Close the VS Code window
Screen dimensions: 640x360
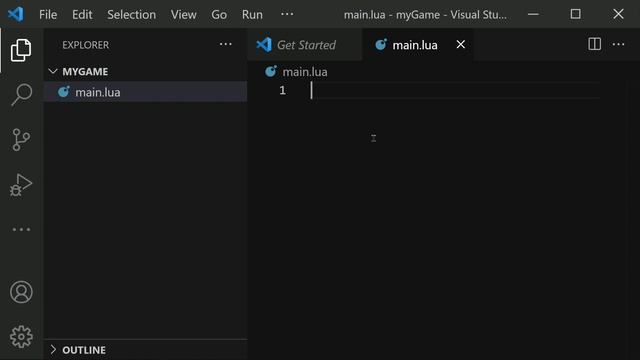click(618, 14)
